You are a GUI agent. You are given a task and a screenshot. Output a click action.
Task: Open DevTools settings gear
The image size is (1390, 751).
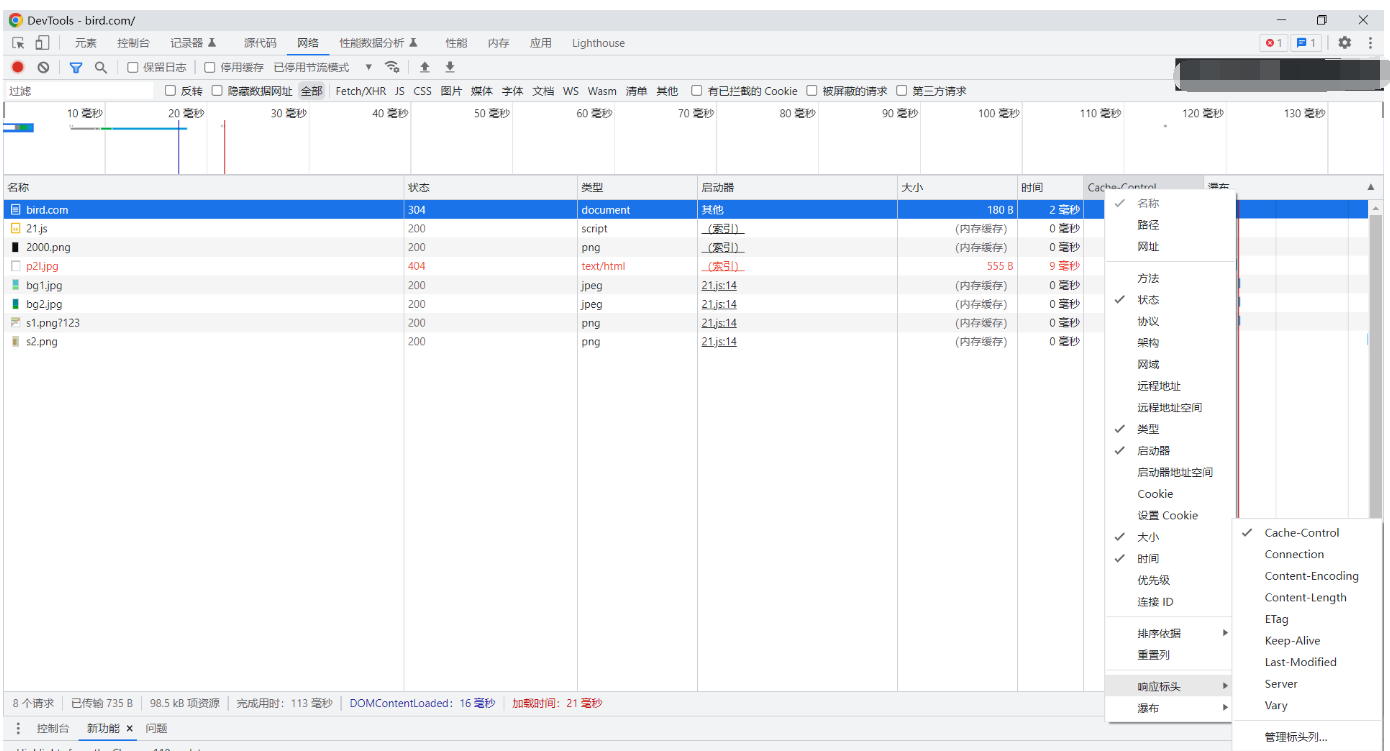[1345, 43]
